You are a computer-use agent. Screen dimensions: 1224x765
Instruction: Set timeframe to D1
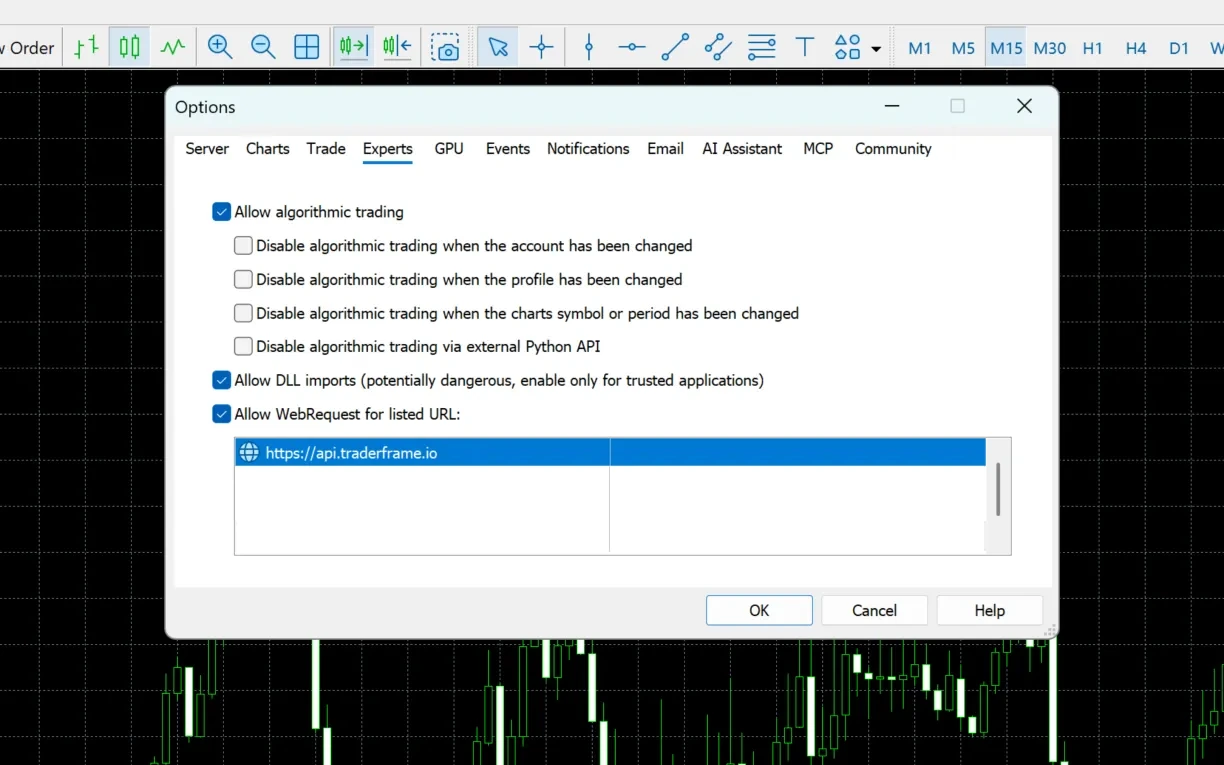click(1179, 48)
